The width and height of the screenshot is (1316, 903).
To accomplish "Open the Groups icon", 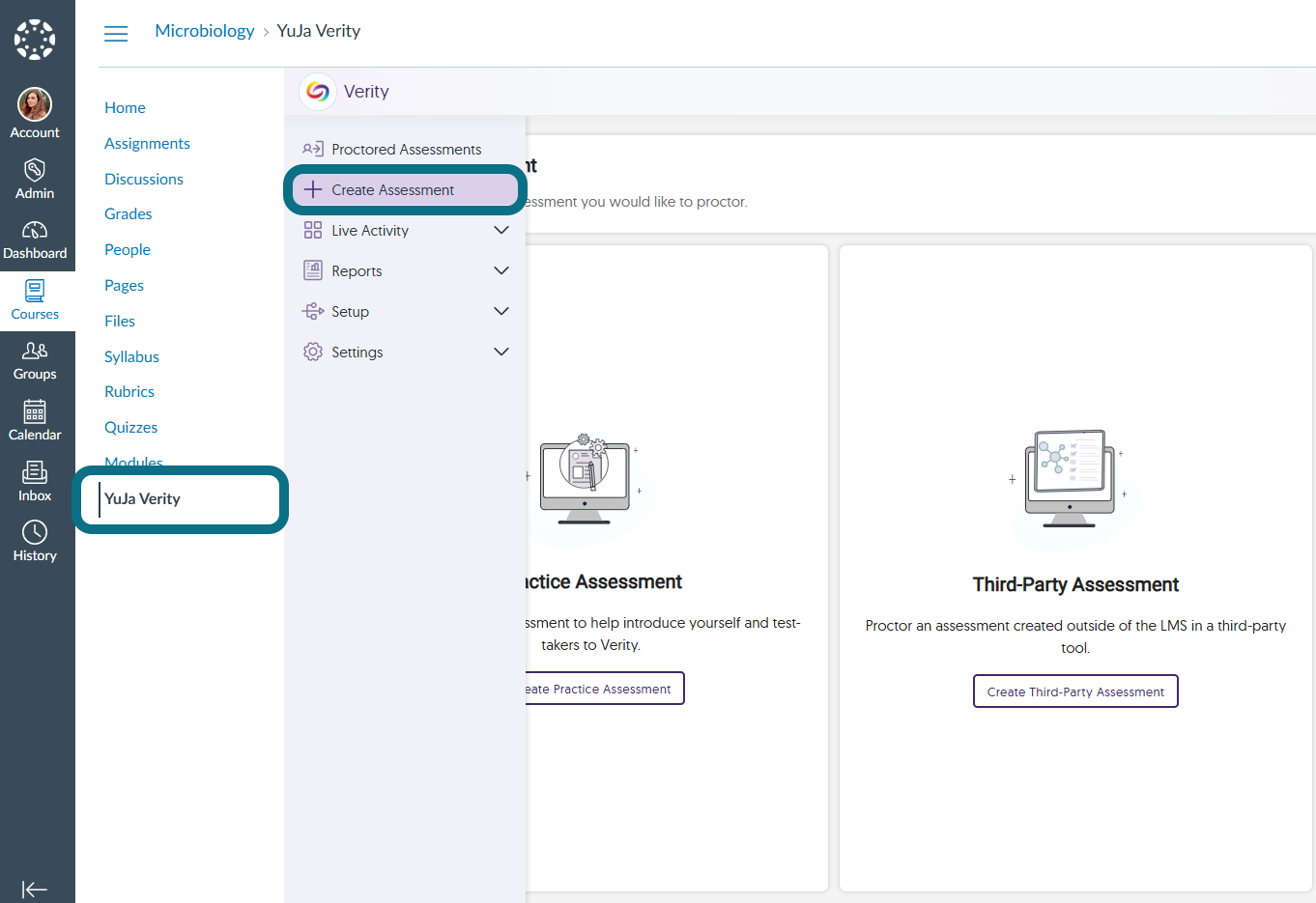I will click(x=35, y=351).
